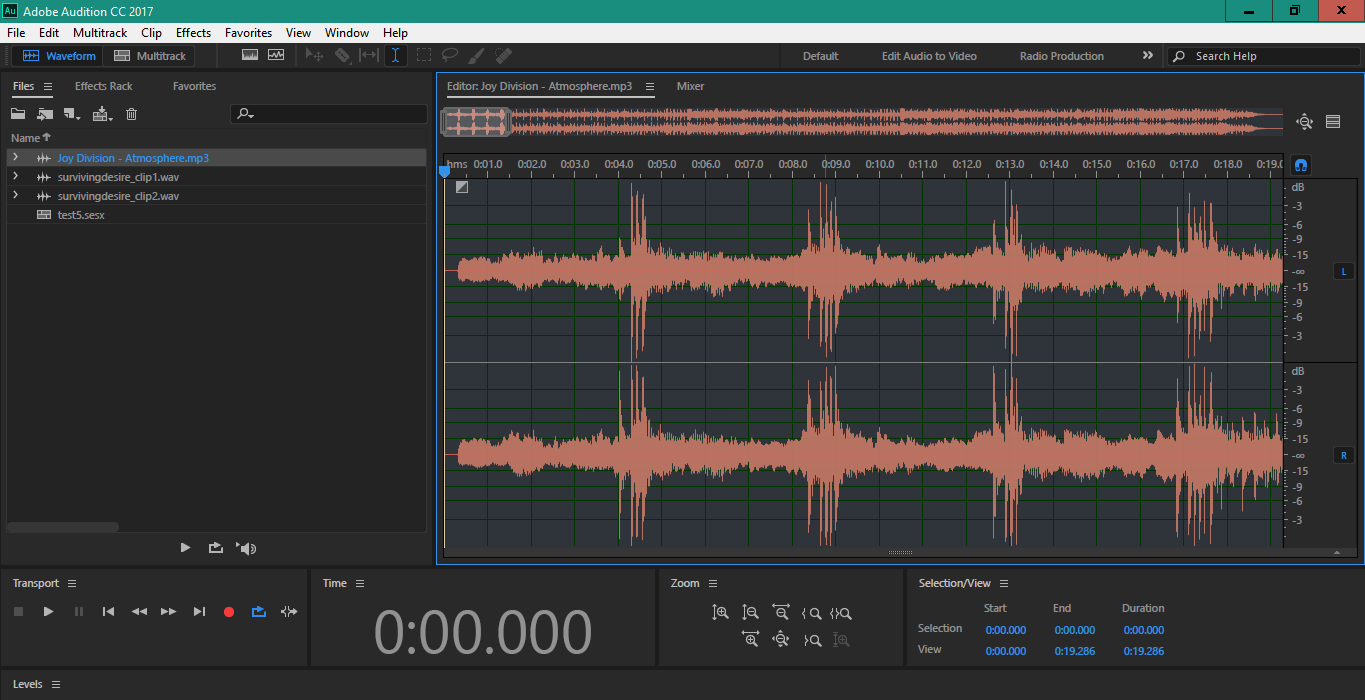Screen dimensions: 1365x700
Task: Open the Effects menu
Action: pyautogui.click(x=193, y=33)
